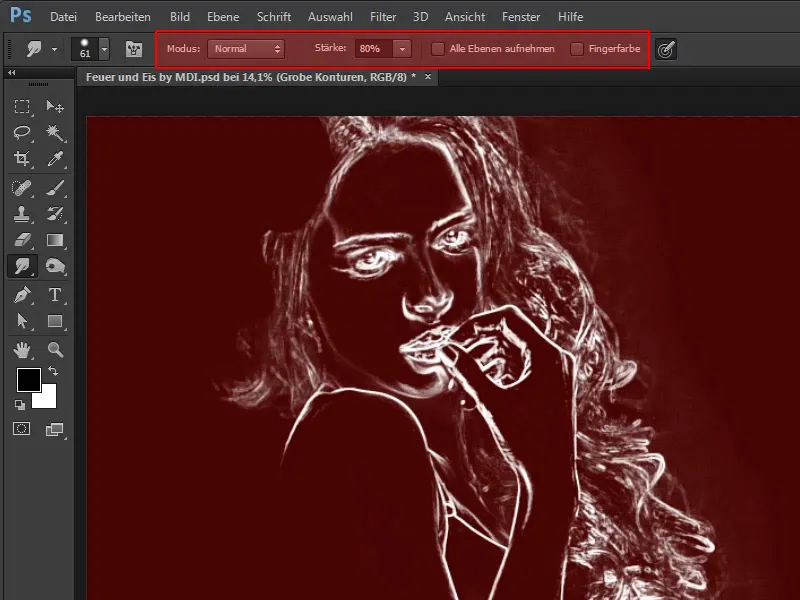800x600 pixels.
Task: Toggle Quick Mask mode
Action: point(21,429)
